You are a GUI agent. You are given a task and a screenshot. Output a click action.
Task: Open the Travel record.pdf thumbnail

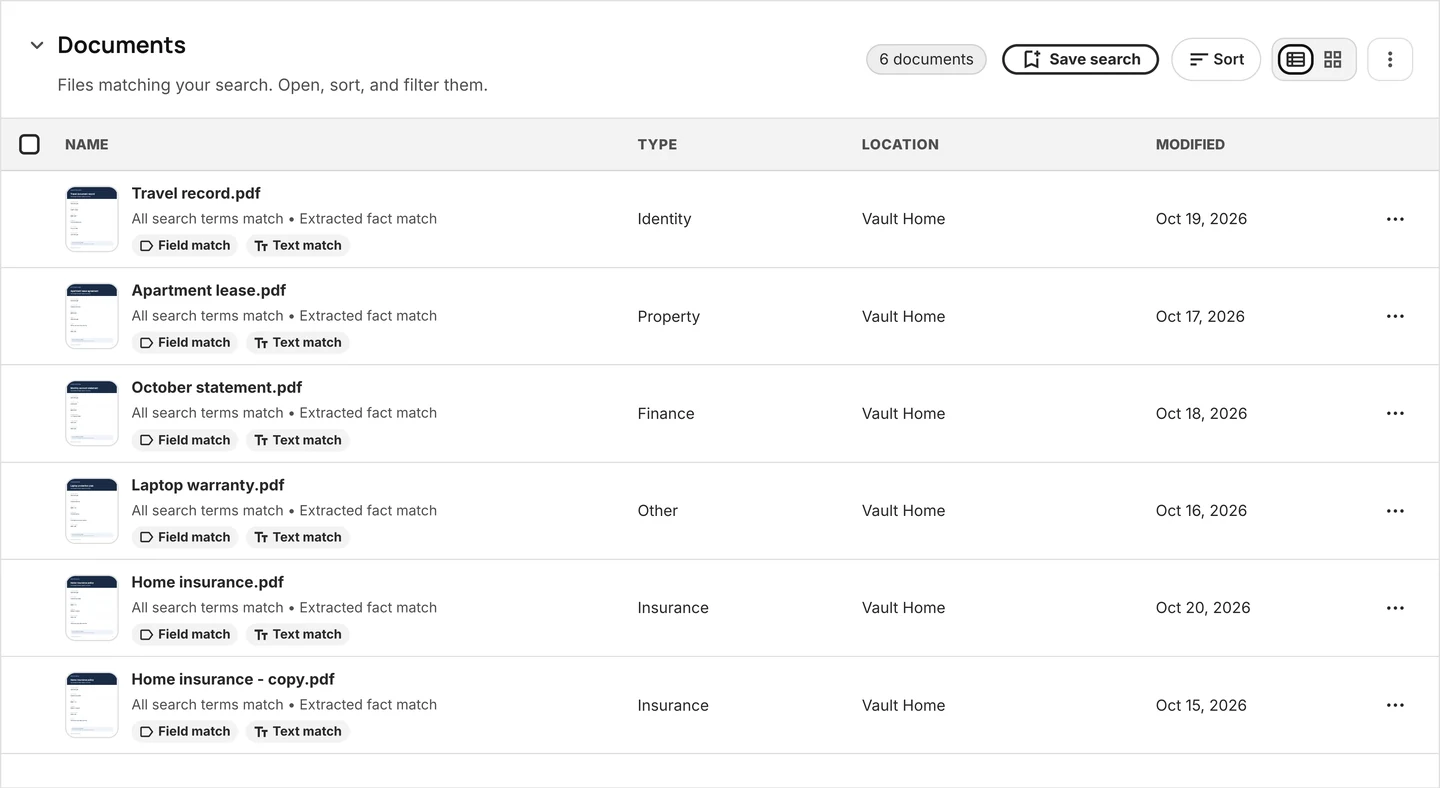click(92, 219)
